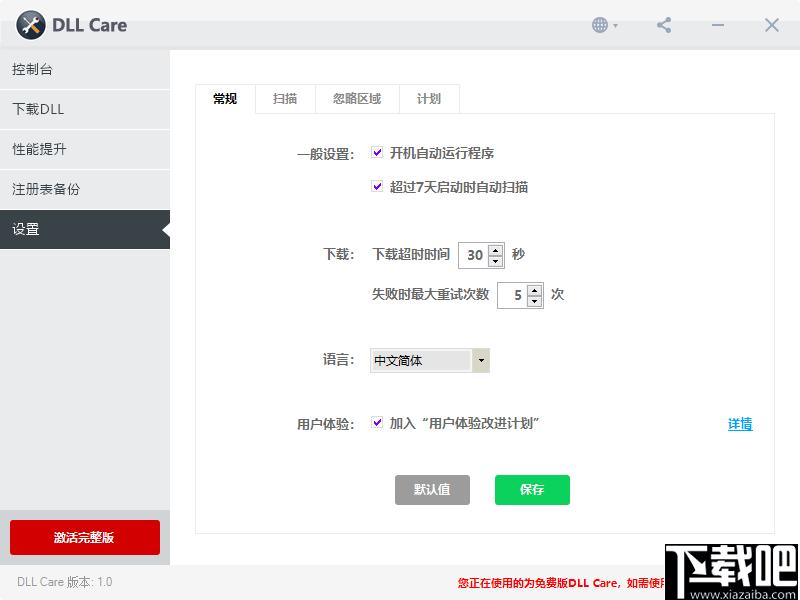The width and height of the screenshot is (800, 600).
Task: Increase max retry count with up arrow
Action: [535, 290]
